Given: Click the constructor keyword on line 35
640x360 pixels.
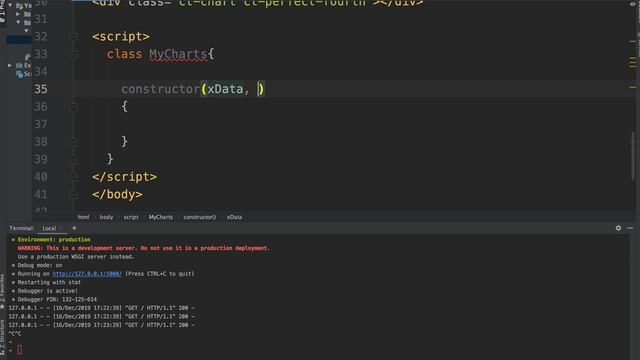Looking at the screenshot, I should pos(160,89).
